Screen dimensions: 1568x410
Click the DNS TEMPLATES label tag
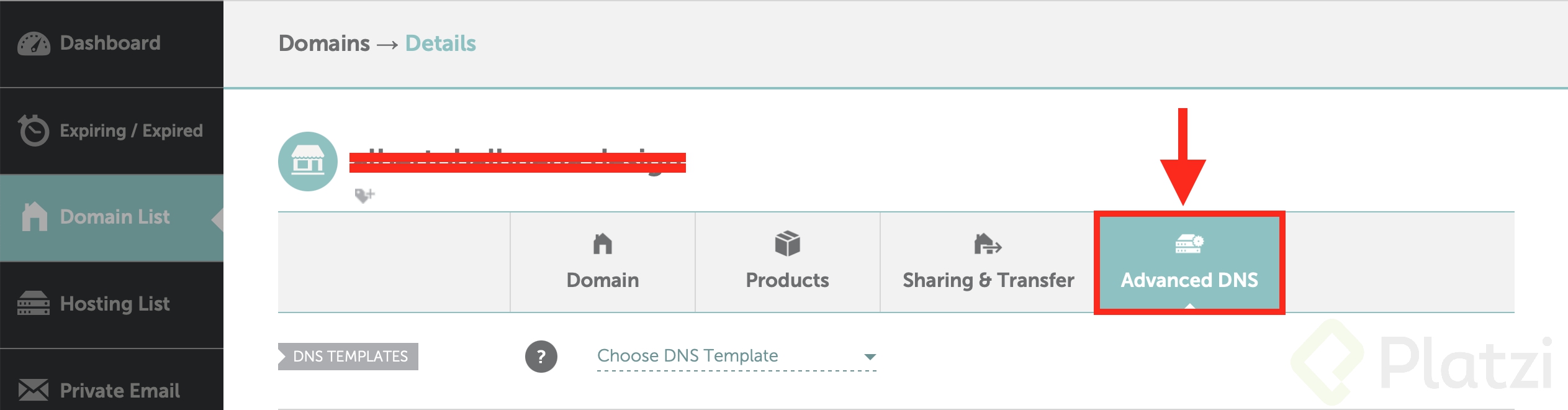348,357
